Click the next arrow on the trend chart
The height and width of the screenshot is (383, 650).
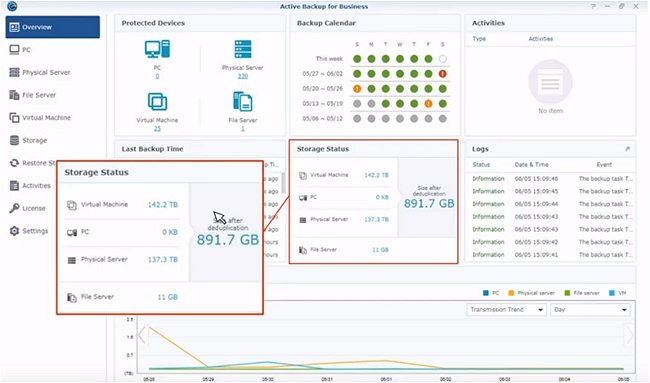[x=629, y=335]
